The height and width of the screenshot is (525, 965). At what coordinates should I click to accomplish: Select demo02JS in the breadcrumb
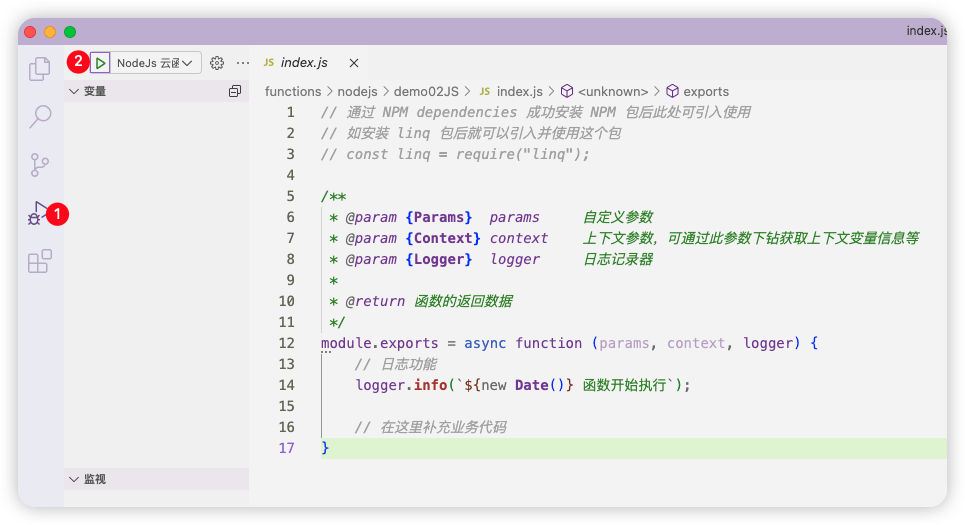pos(426,91)
